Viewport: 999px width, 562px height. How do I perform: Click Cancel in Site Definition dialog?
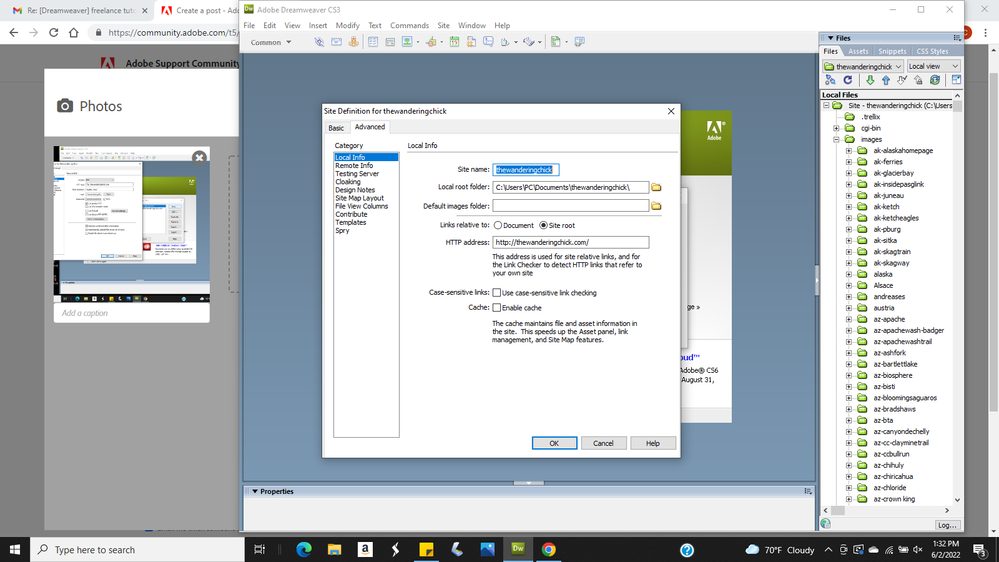(x=603, y=443)
